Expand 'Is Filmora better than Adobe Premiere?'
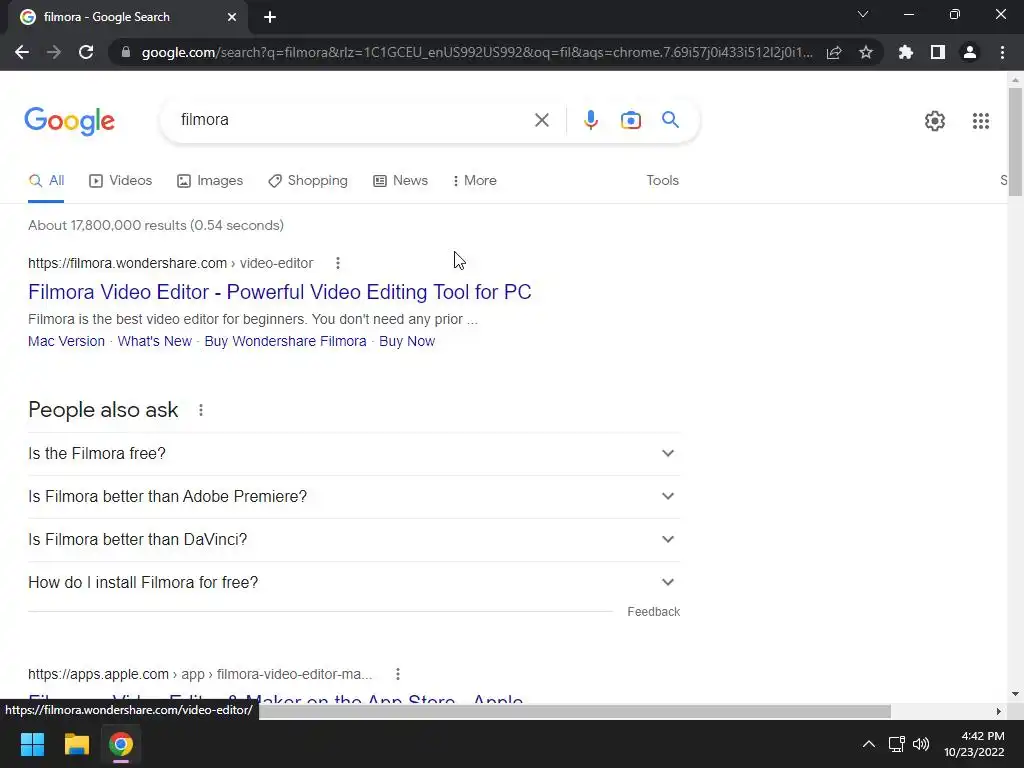 point(354,497)
